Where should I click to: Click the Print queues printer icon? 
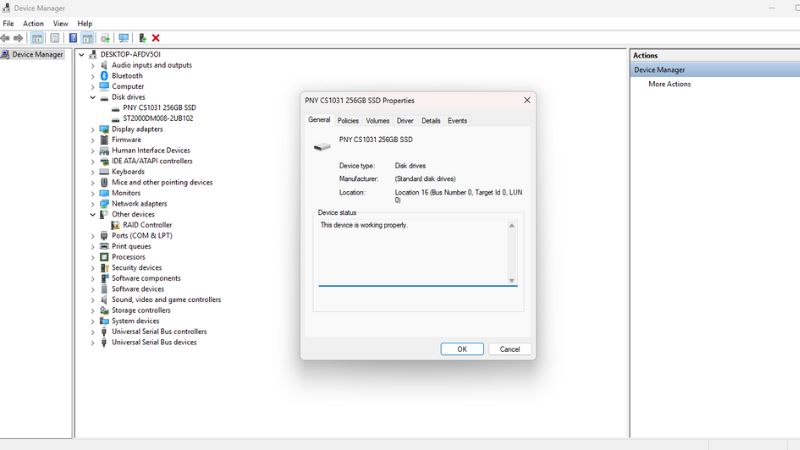[x=104, y=246]
